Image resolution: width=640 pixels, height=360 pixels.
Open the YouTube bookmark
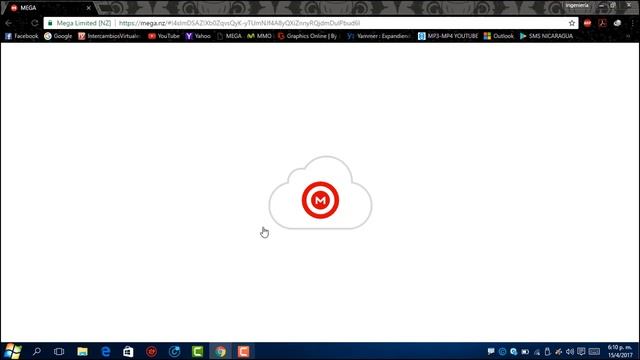pyautogui.click(x=164, y=36)
